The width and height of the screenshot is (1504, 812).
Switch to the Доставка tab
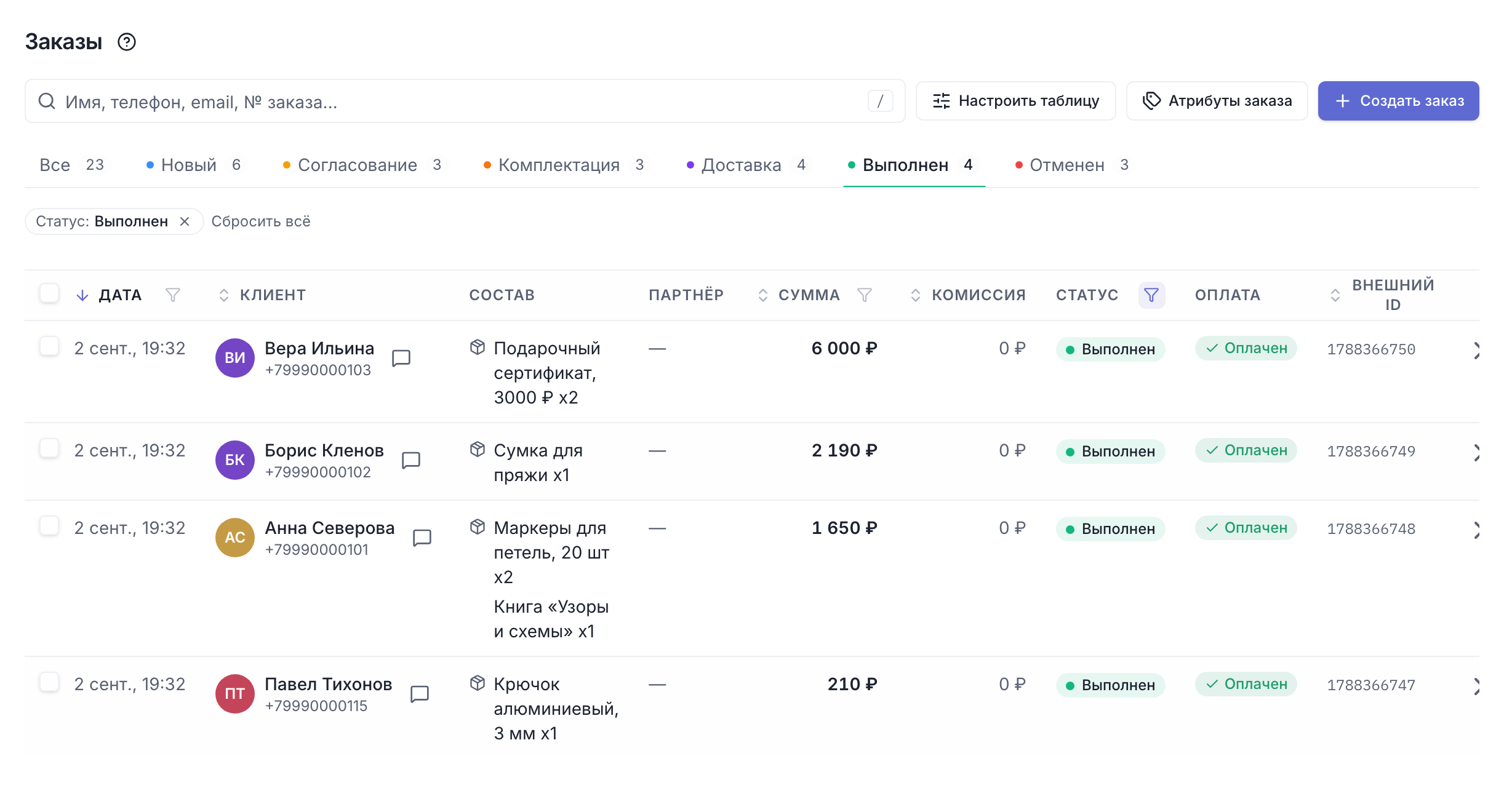[748, 165]
